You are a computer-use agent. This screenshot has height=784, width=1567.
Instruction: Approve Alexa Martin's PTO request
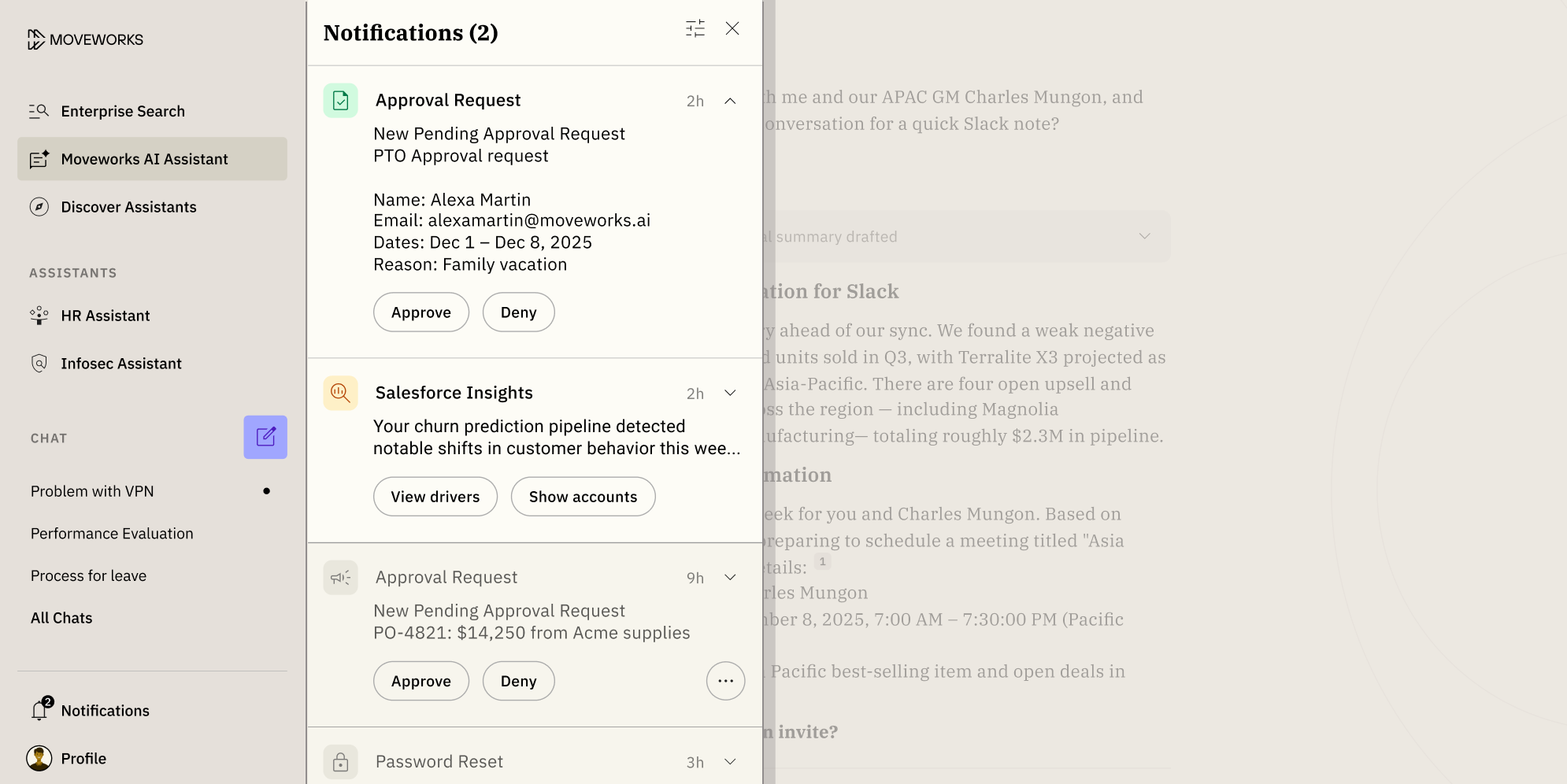(421, 312)
